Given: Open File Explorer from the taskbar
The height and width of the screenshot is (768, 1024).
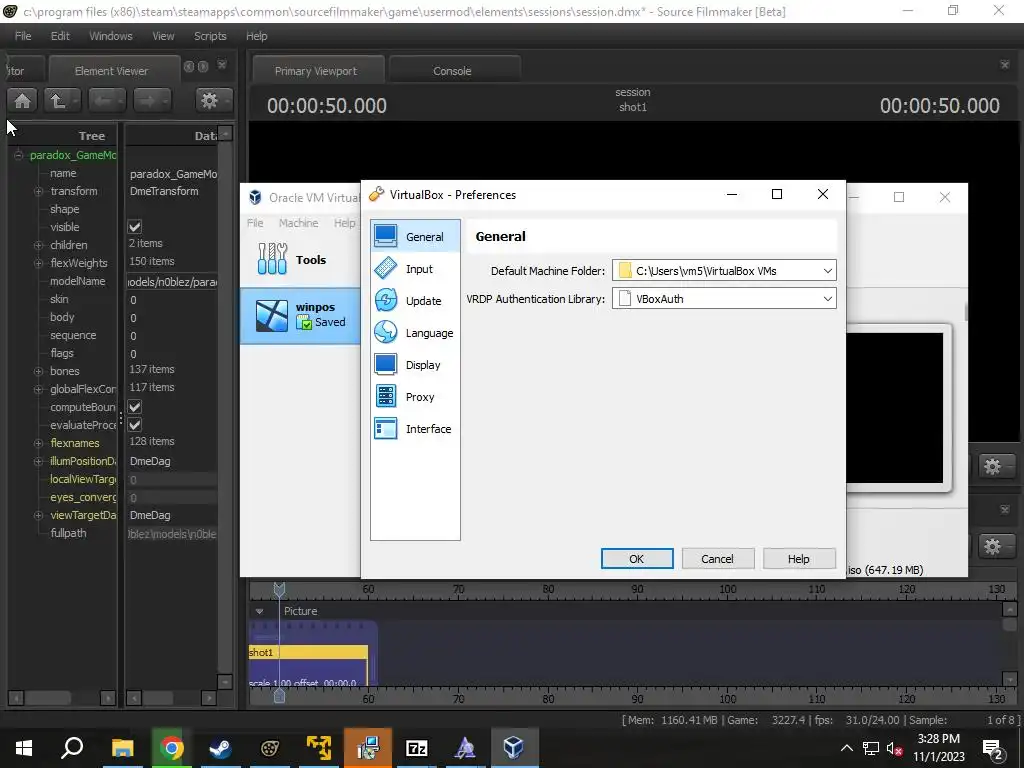Looking at the screenshot, I should [122, 748].
